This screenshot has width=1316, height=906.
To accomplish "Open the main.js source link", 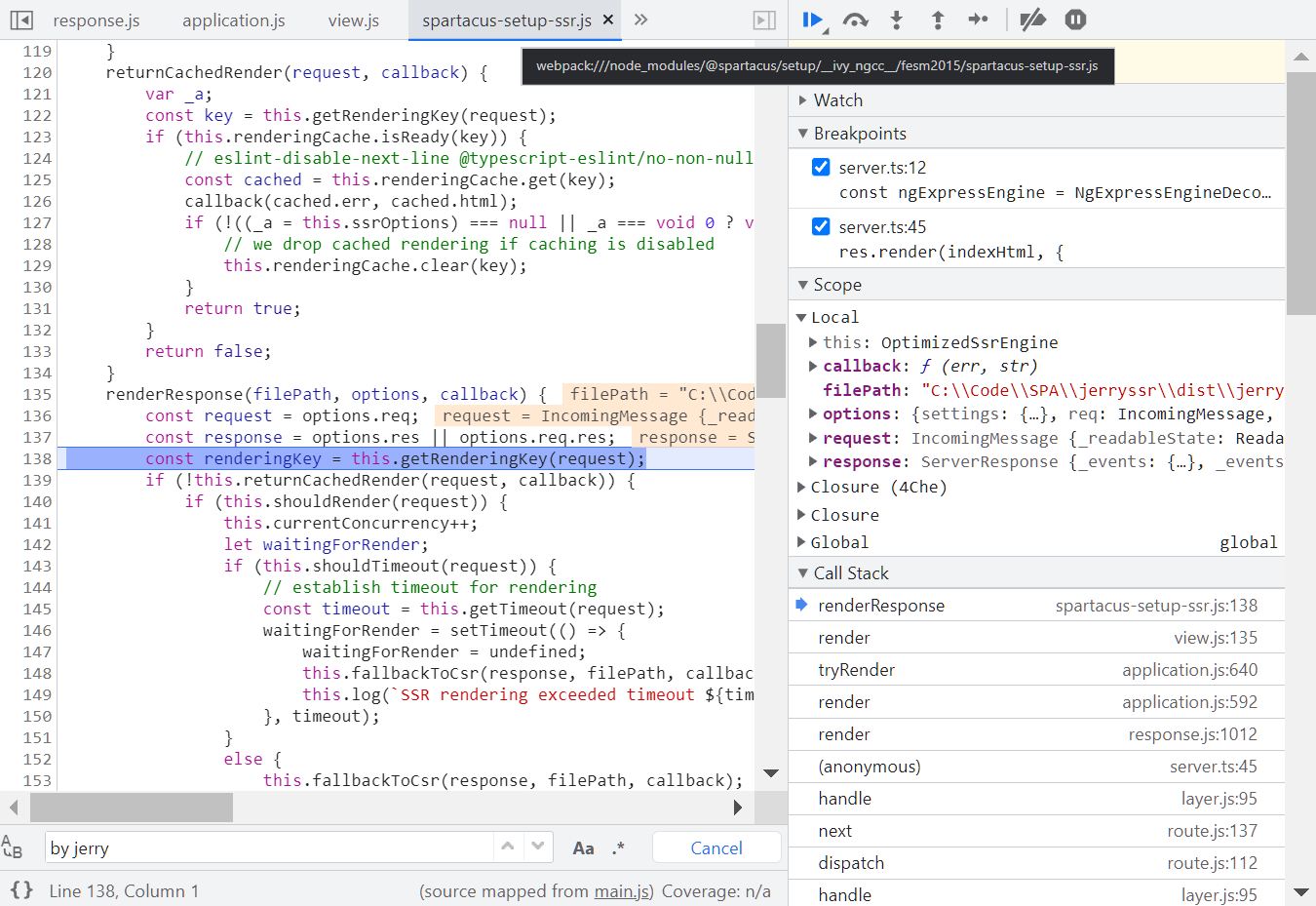I will [621, 891].
